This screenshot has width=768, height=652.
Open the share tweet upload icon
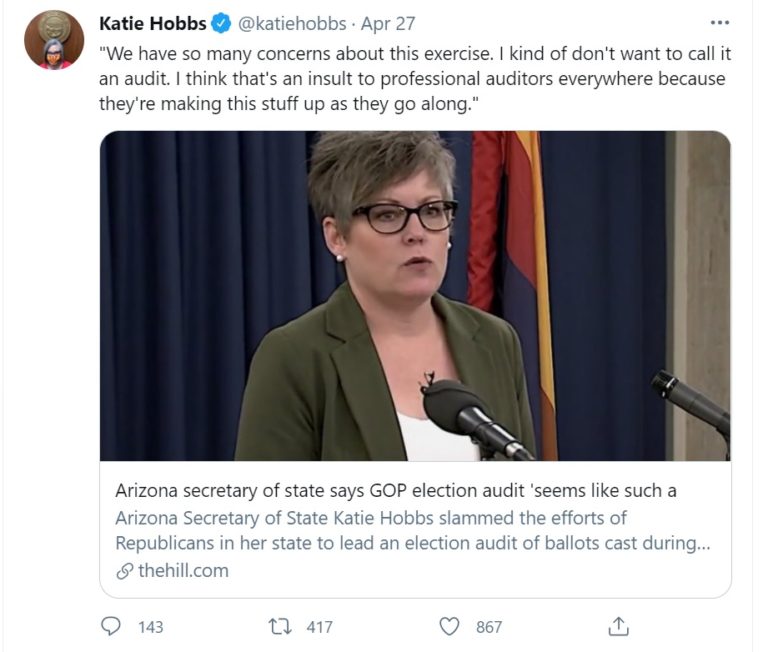619,626
